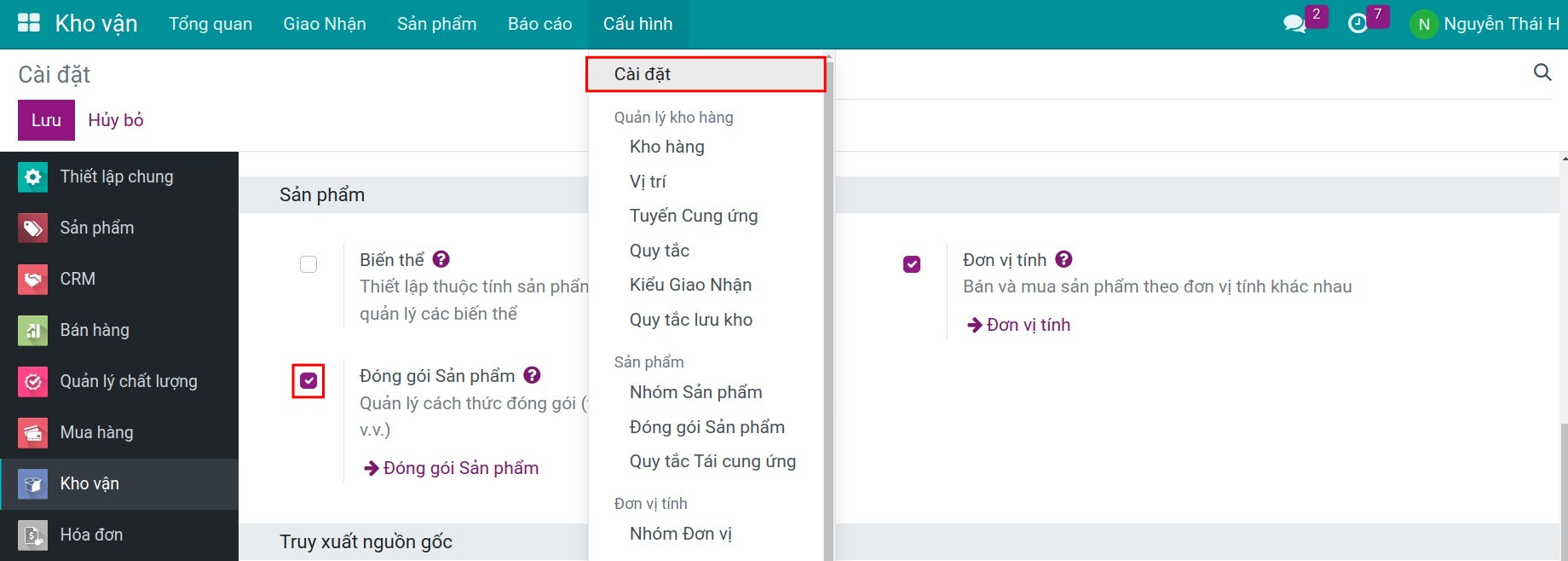Click the Bán hàng chart icon

tap(32, 331)
